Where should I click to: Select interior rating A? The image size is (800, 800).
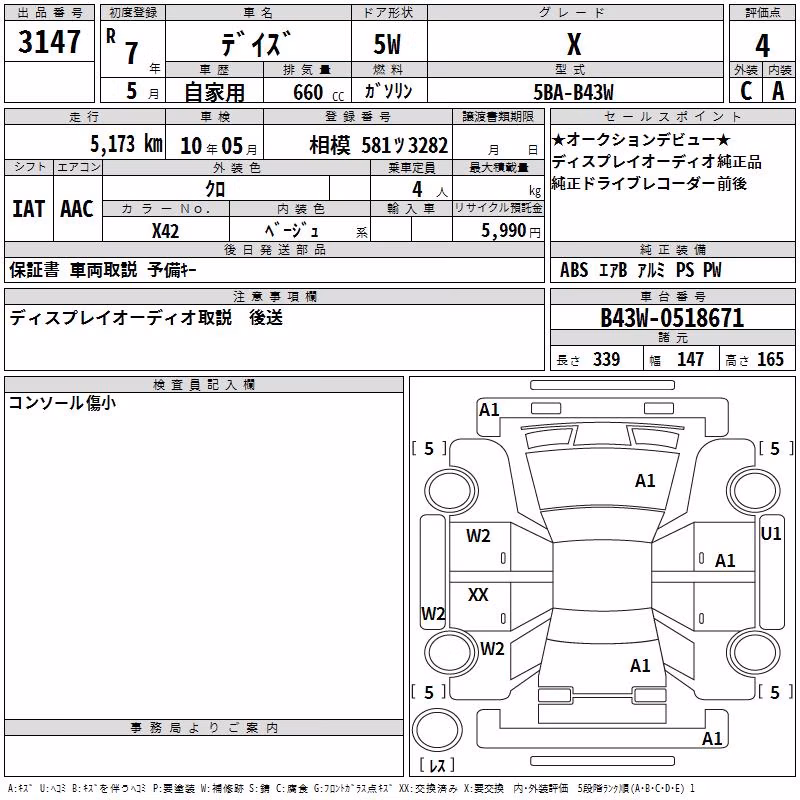coord(778,91)
